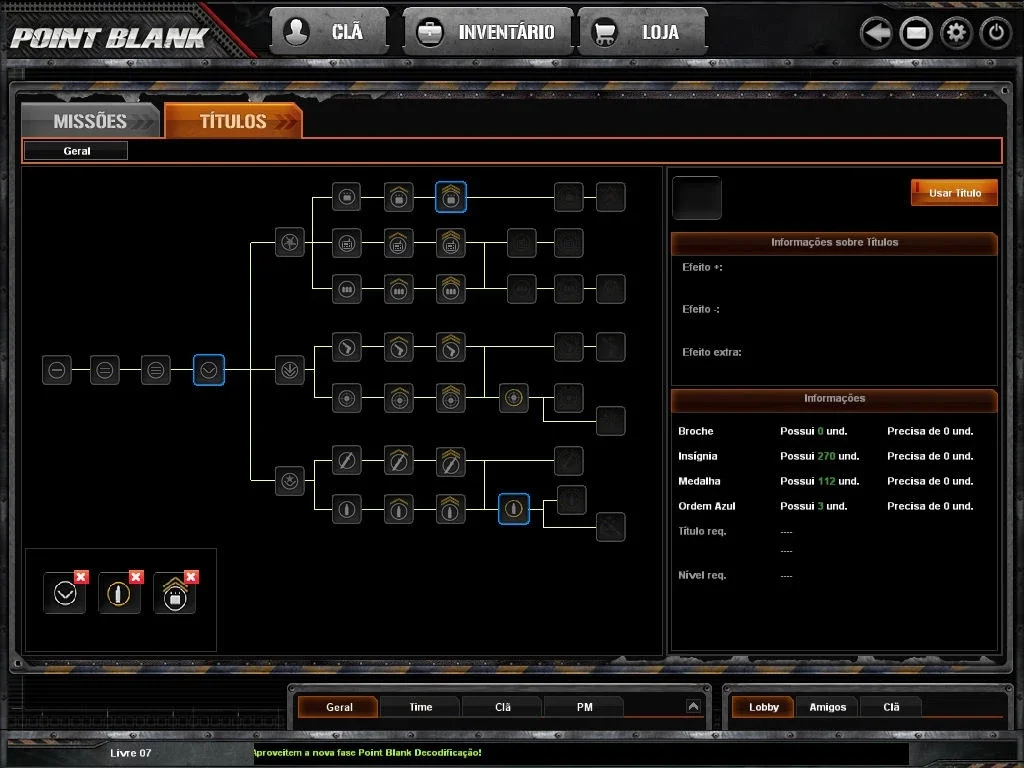Open the Clã player list tab
Image resolution: width=1024 pixels, height=768 pixels.
(x=891, y=707)
